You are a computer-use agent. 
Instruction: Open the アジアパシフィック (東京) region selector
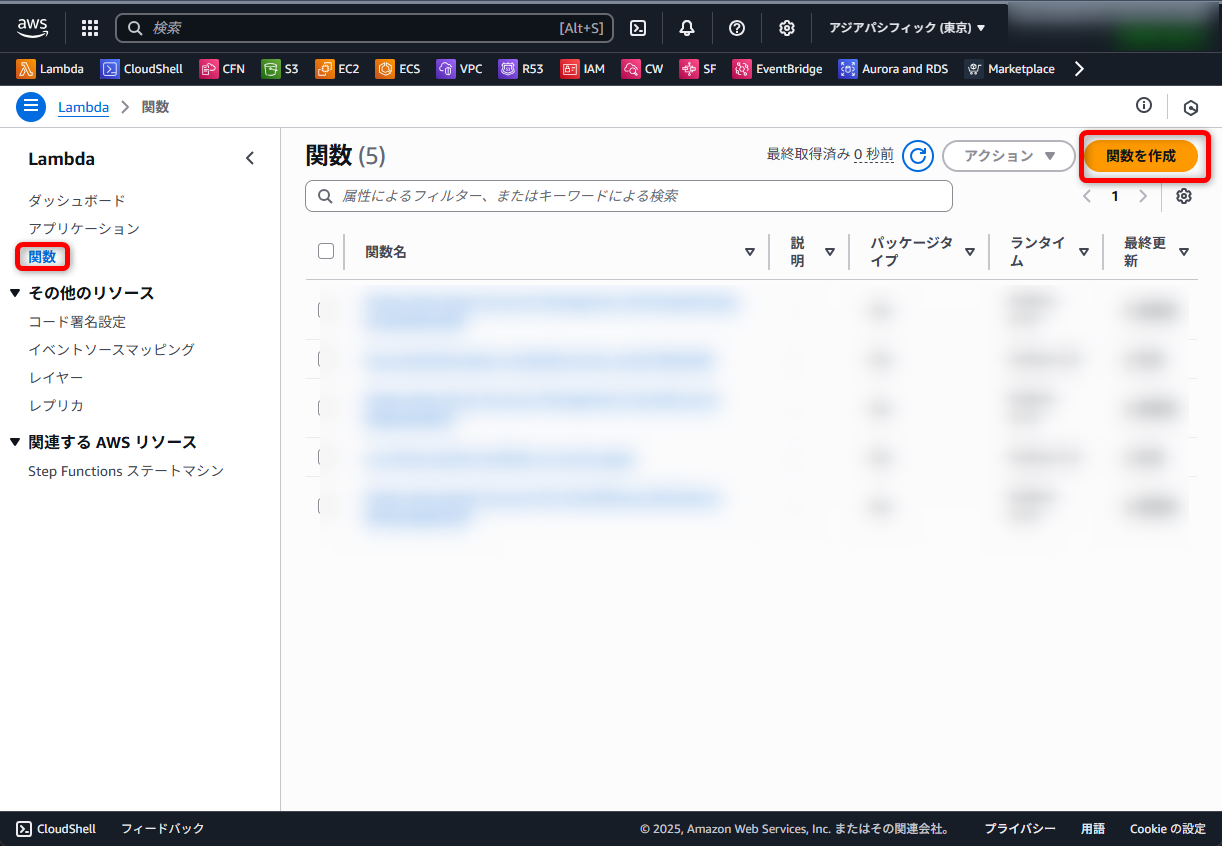click(906, 28)
